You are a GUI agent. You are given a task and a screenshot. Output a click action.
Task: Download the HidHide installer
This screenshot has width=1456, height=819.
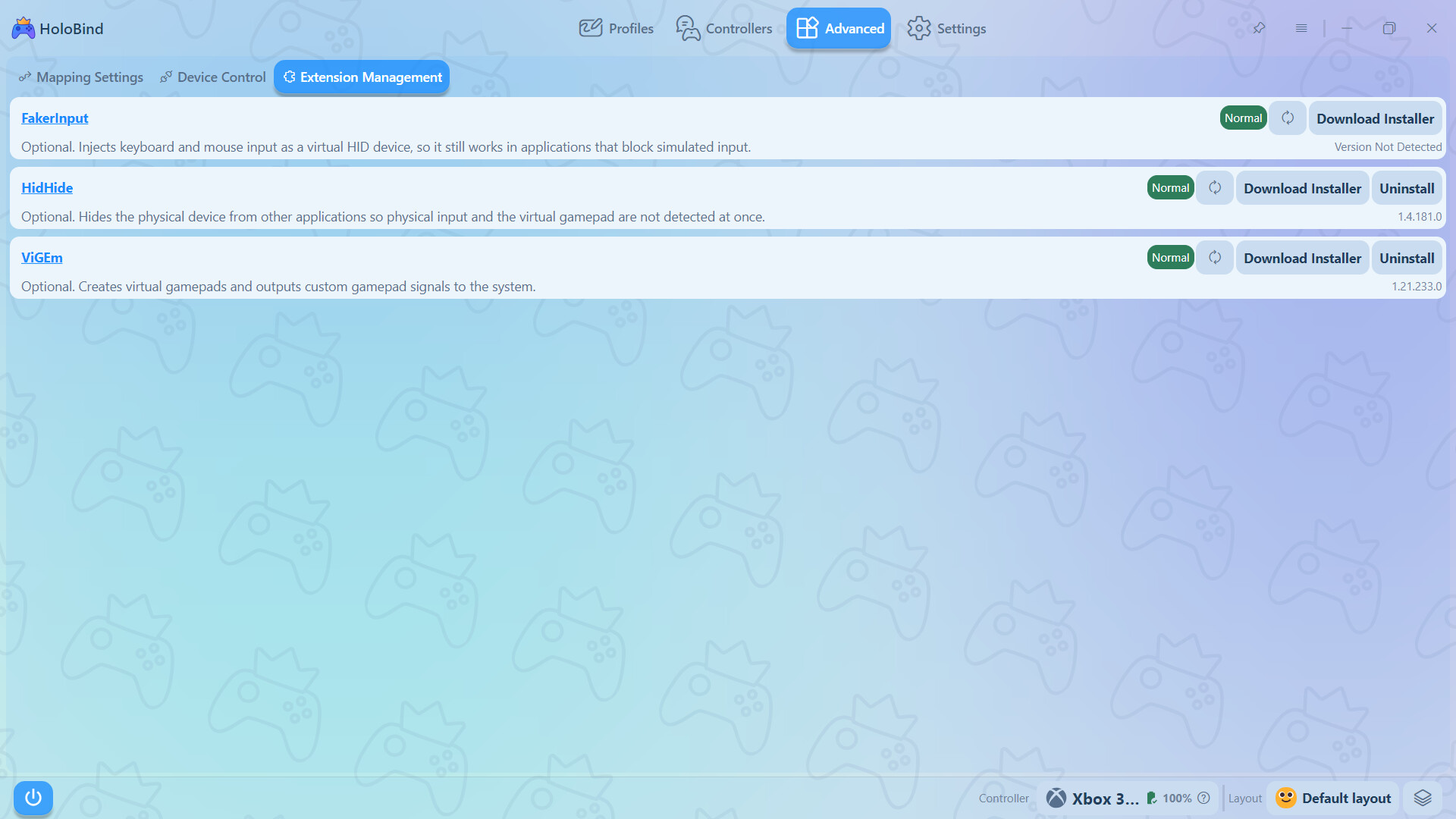[1302, 188]
